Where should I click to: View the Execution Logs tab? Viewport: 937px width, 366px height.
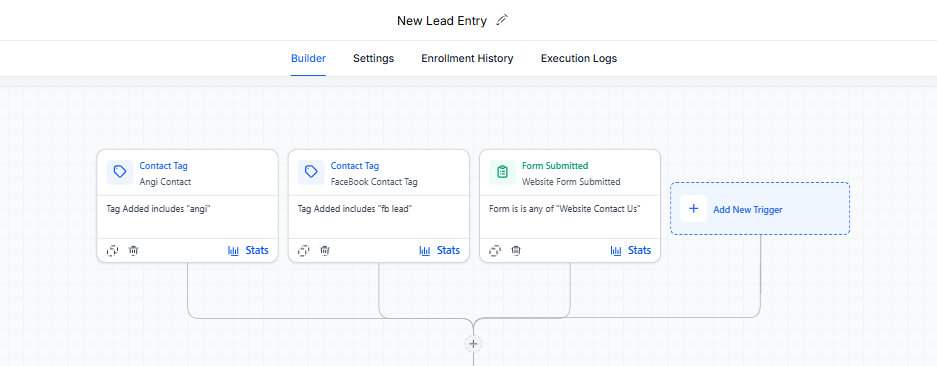tap(579, 59)
